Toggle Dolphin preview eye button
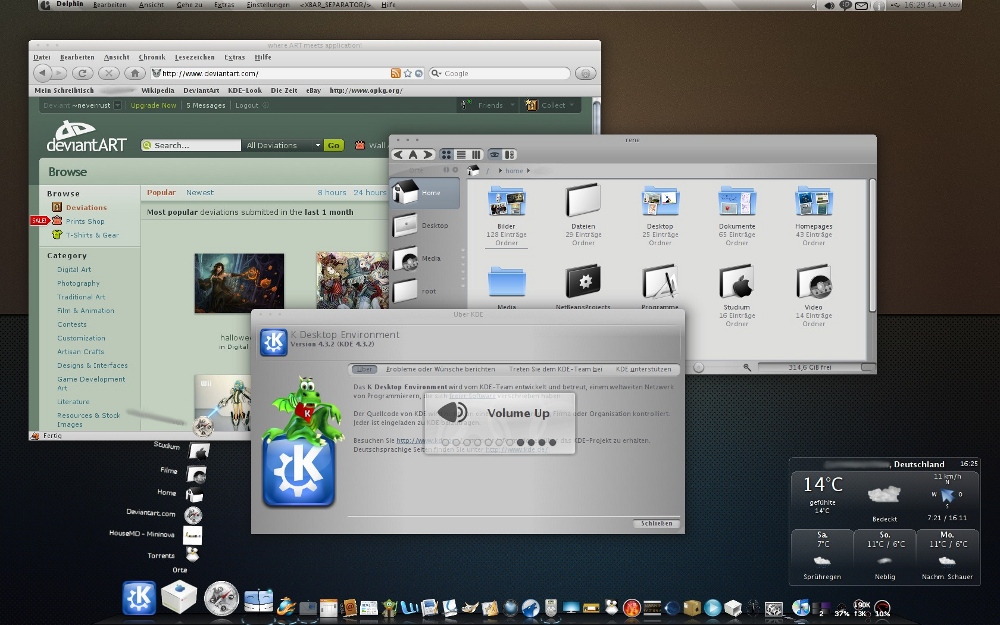Screen dimensions: 1000x625 click(x=494, y=154)
